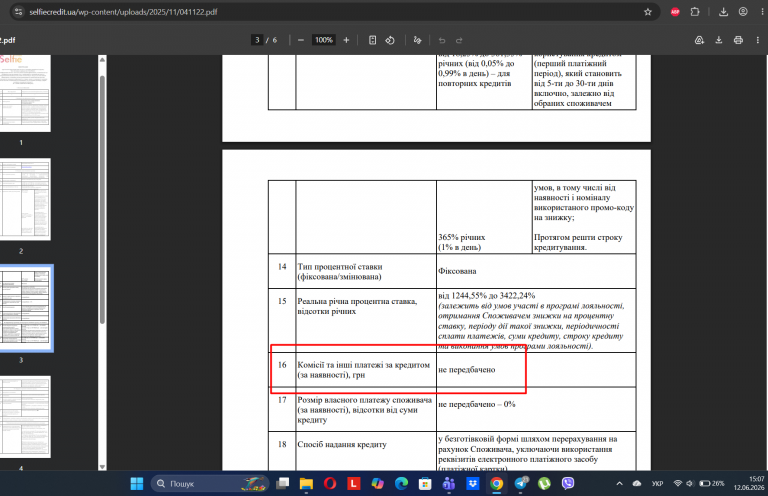Open Task View from taskbar
The height and width of the screenshot is (496, 768).
(283, 484)
